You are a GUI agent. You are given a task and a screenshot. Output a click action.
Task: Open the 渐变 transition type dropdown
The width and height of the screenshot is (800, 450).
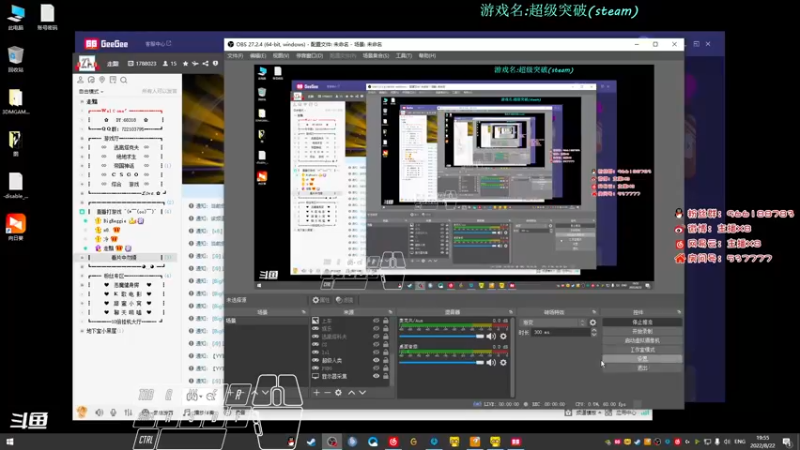(553, 322)
